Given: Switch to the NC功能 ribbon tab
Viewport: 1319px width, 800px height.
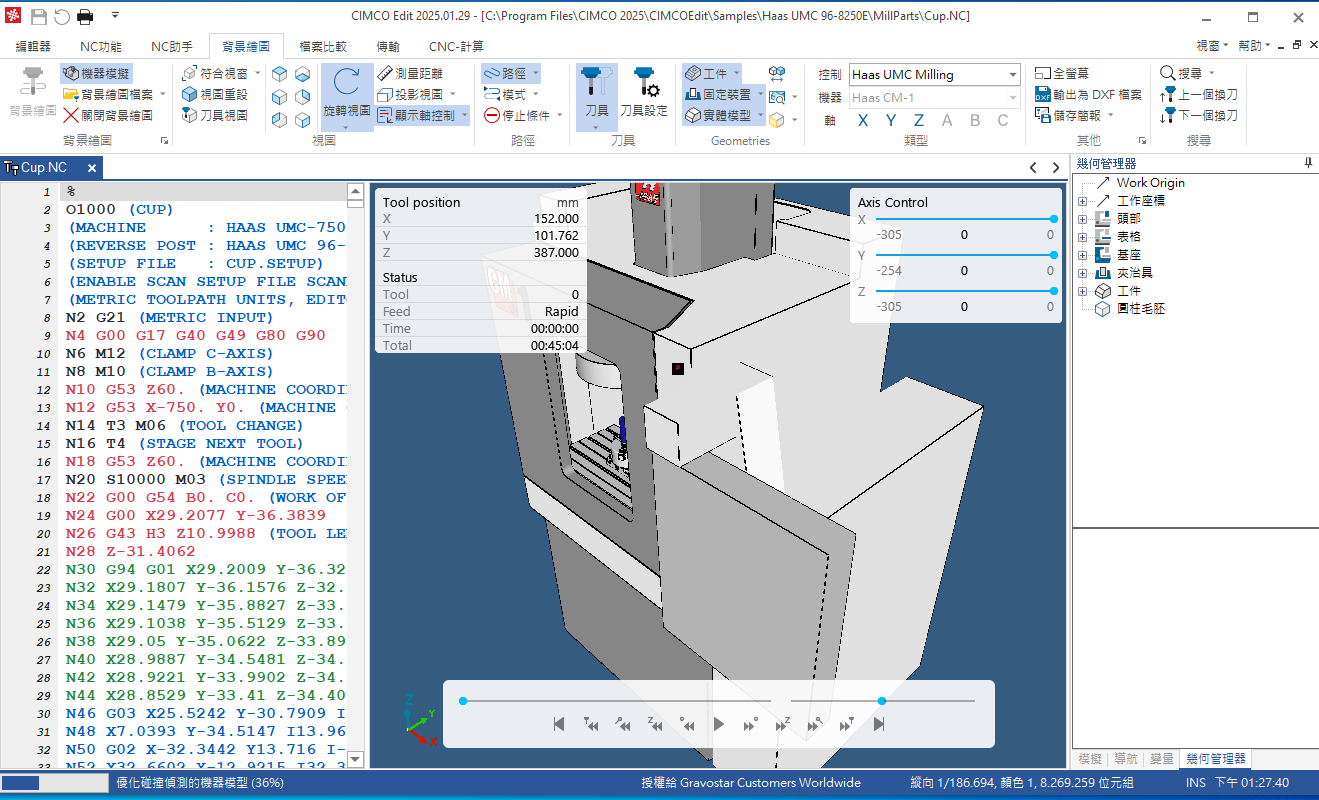Looking at the screenshot, I should 101,46.
